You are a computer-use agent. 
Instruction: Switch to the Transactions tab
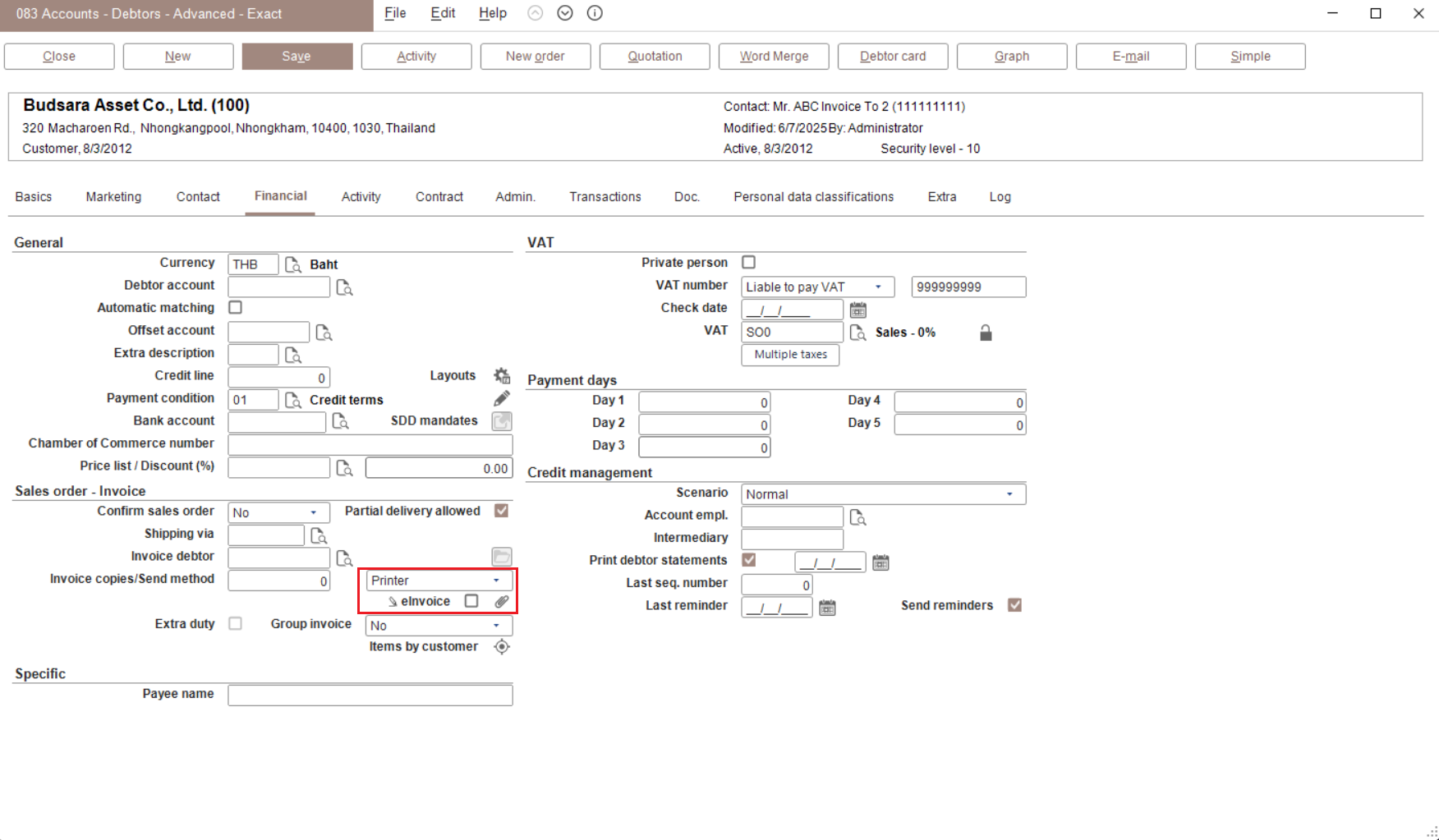(605, 197)
